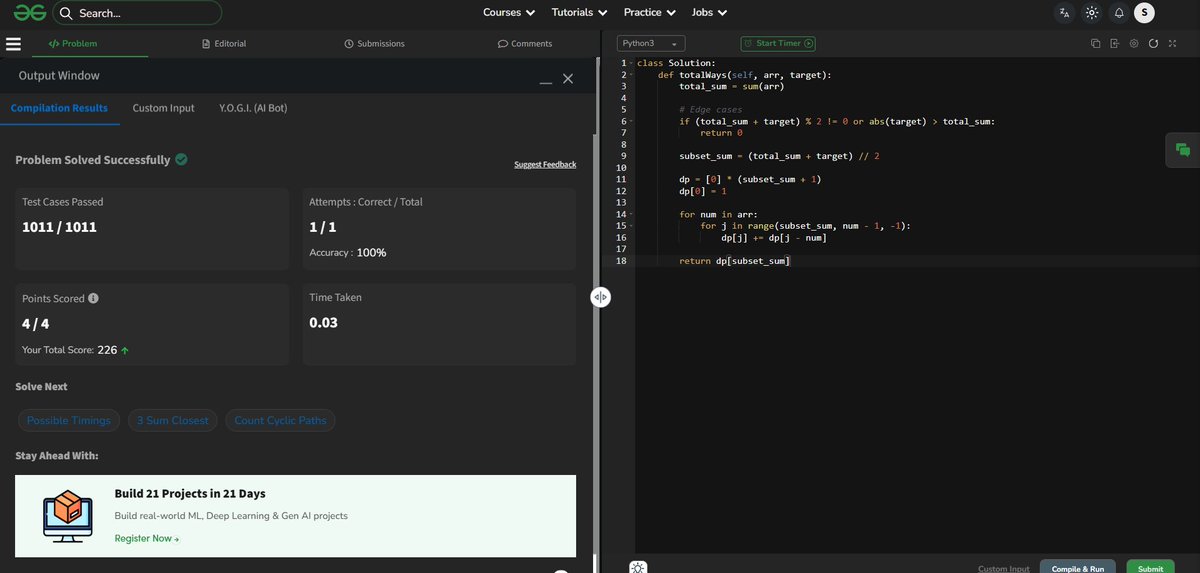Screen dimensions: 1200x573
Task: Collapse code fold at line 14
Action: click(632, 214)
